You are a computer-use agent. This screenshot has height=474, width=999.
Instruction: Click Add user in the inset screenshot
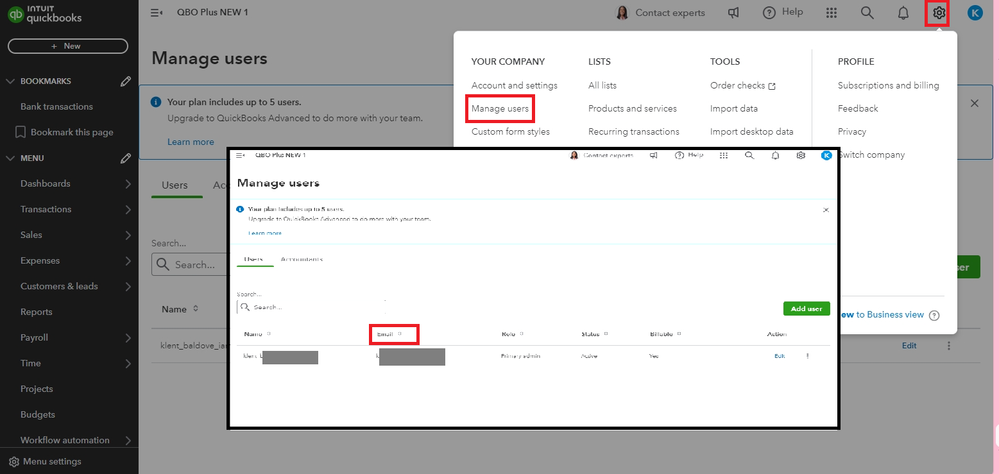coord(806,308)
